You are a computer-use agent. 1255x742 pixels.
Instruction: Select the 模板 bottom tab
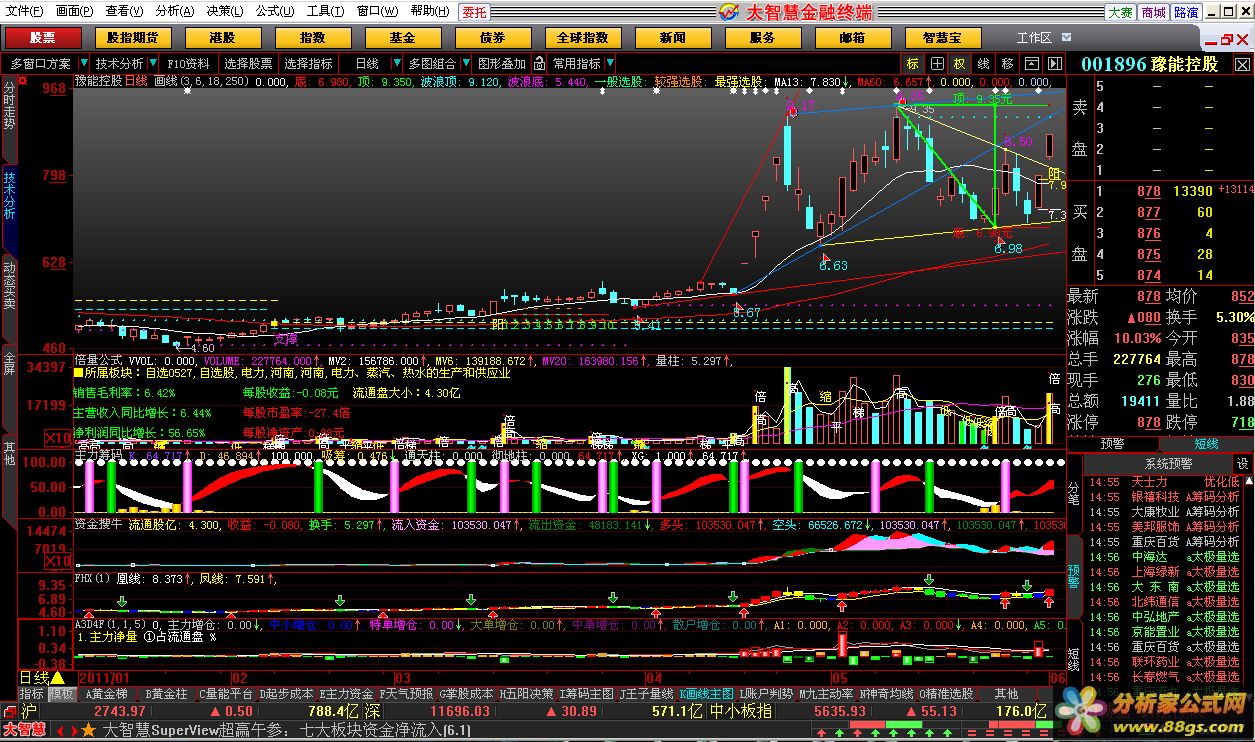62,693
